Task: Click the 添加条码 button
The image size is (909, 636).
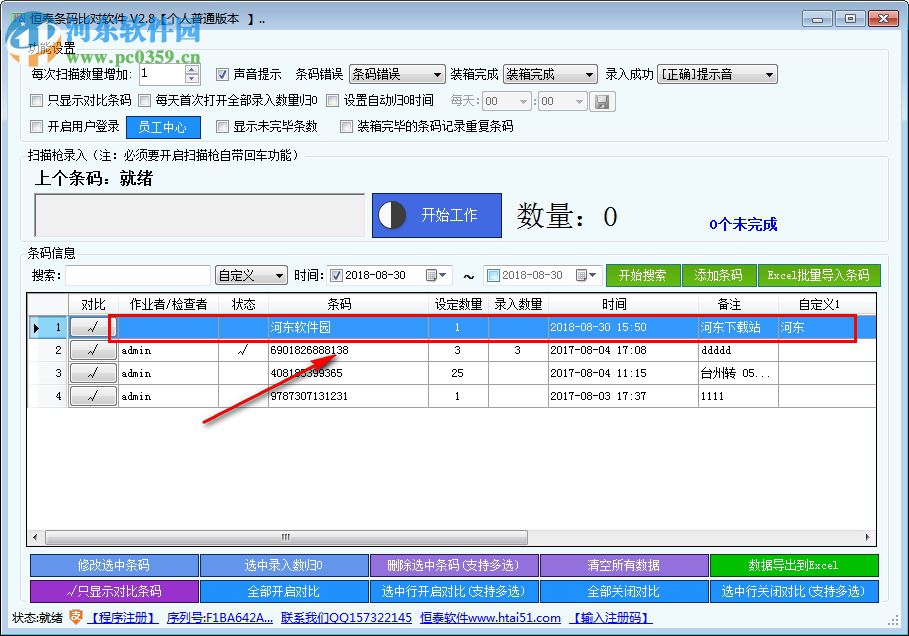Action: tap(719, 275)
